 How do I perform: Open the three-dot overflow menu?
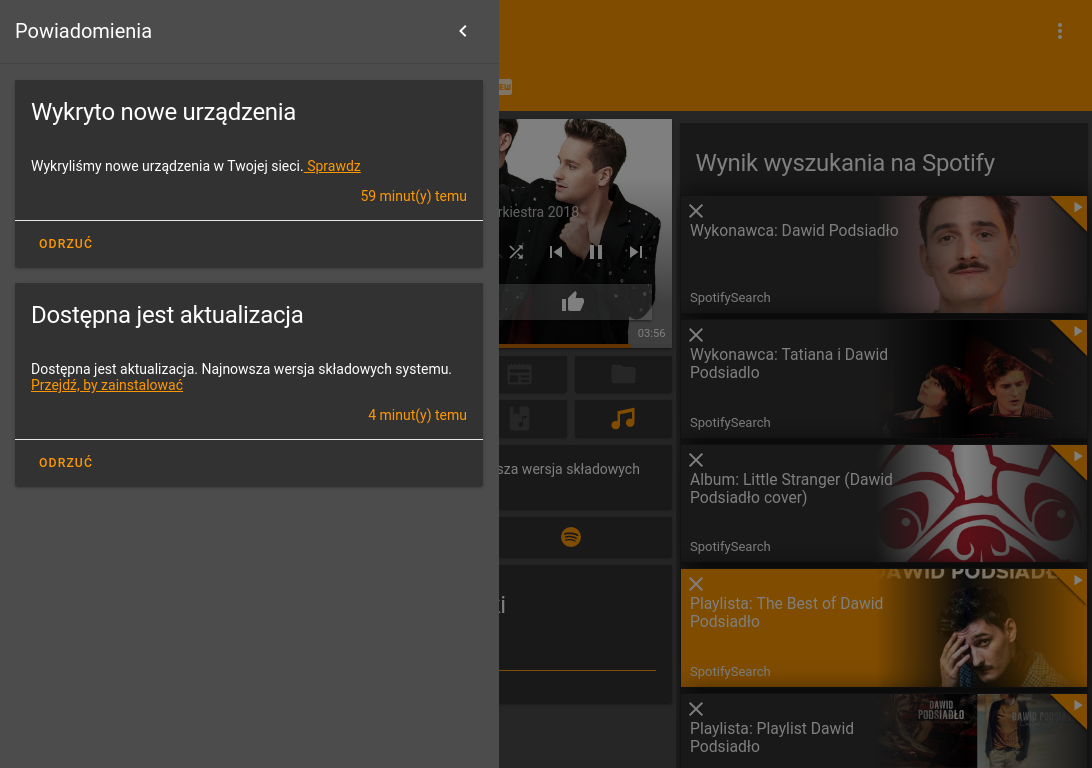(x=1059, y=31)
